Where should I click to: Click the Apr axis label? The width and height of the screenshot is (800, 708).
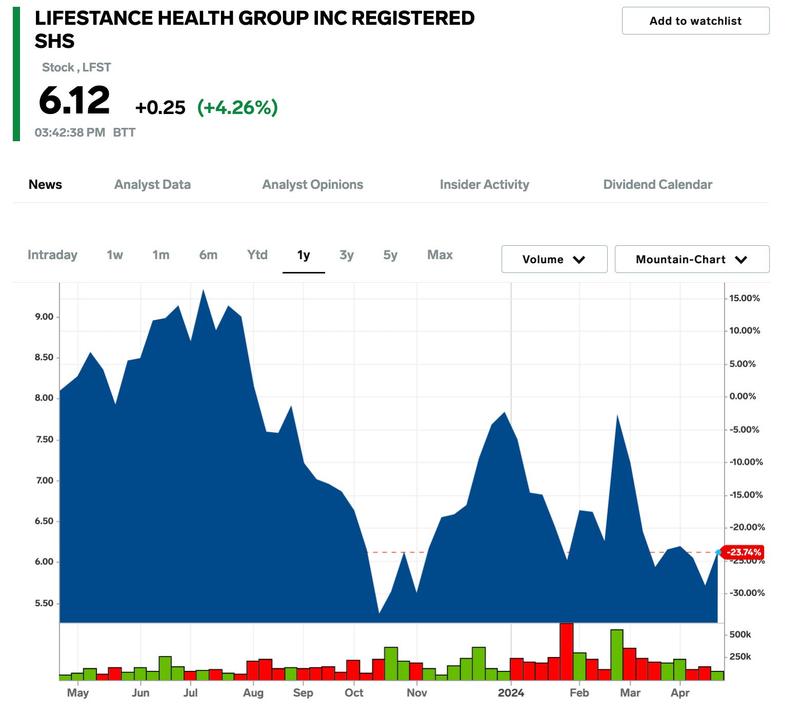click(680, 693)
